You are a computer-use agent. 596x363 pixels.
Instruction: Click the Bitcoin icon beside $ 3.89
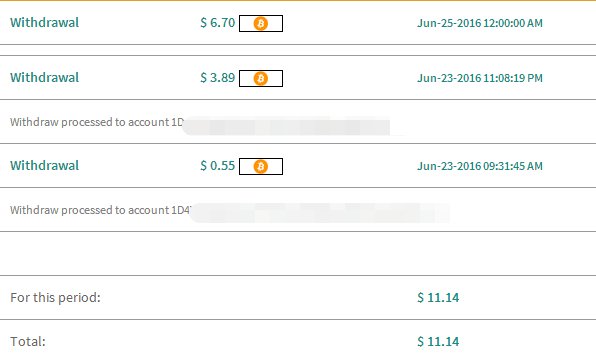point(261,79)
